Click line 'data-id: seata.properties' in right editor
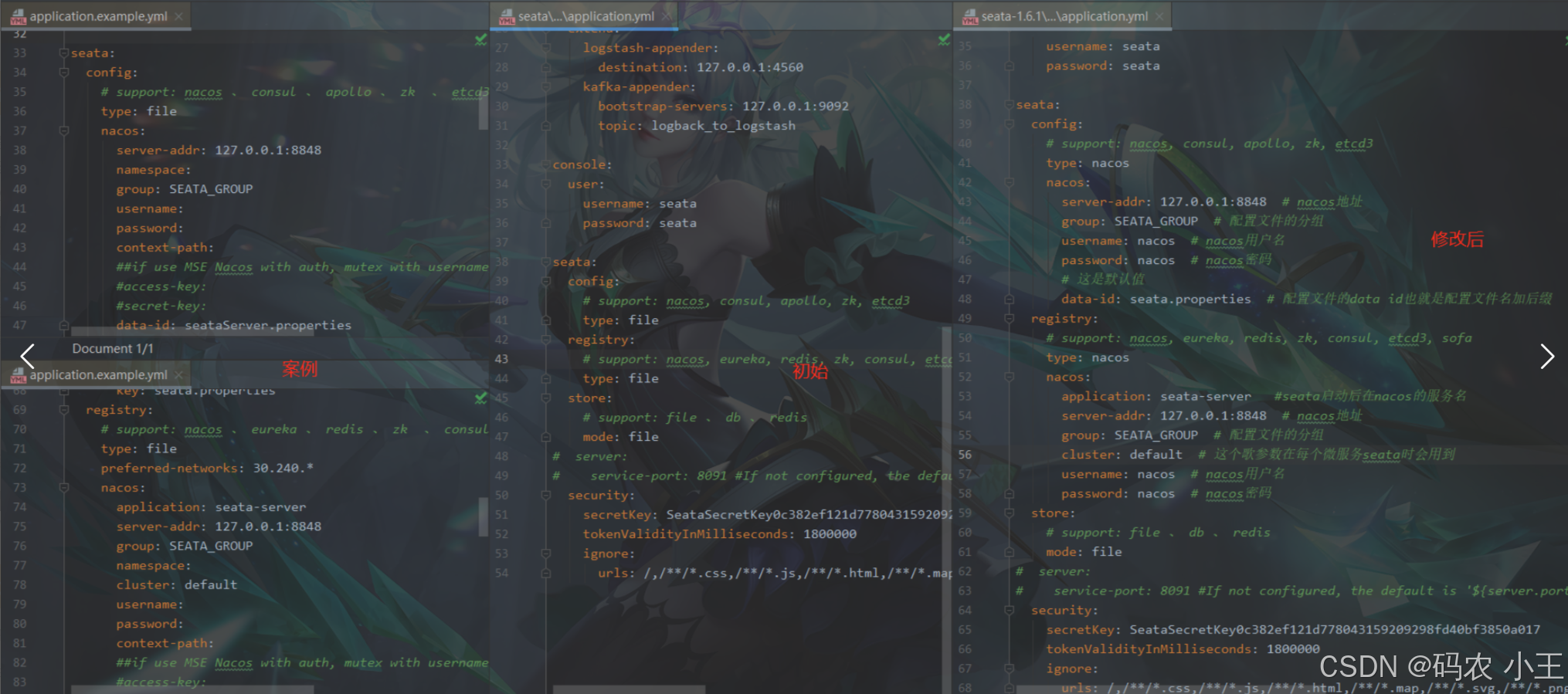This screenshot has width=1568, height=694. (x=1156, y=300)
